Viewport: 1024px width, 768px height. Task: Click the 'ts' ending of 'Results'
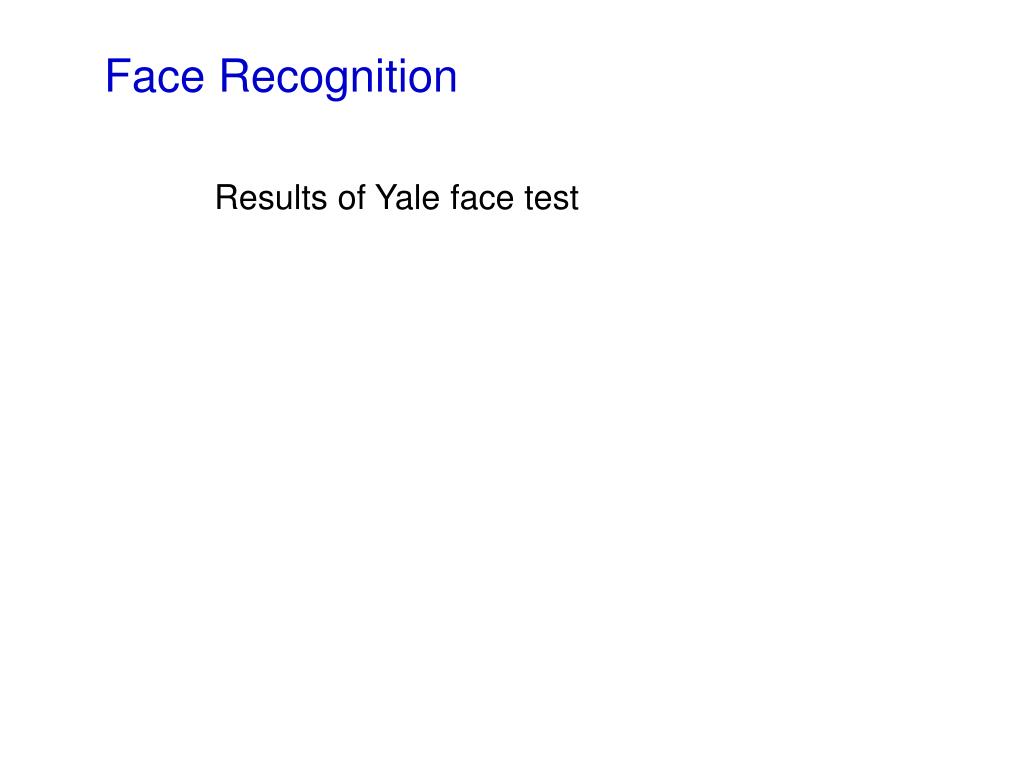tap(315, 199)
